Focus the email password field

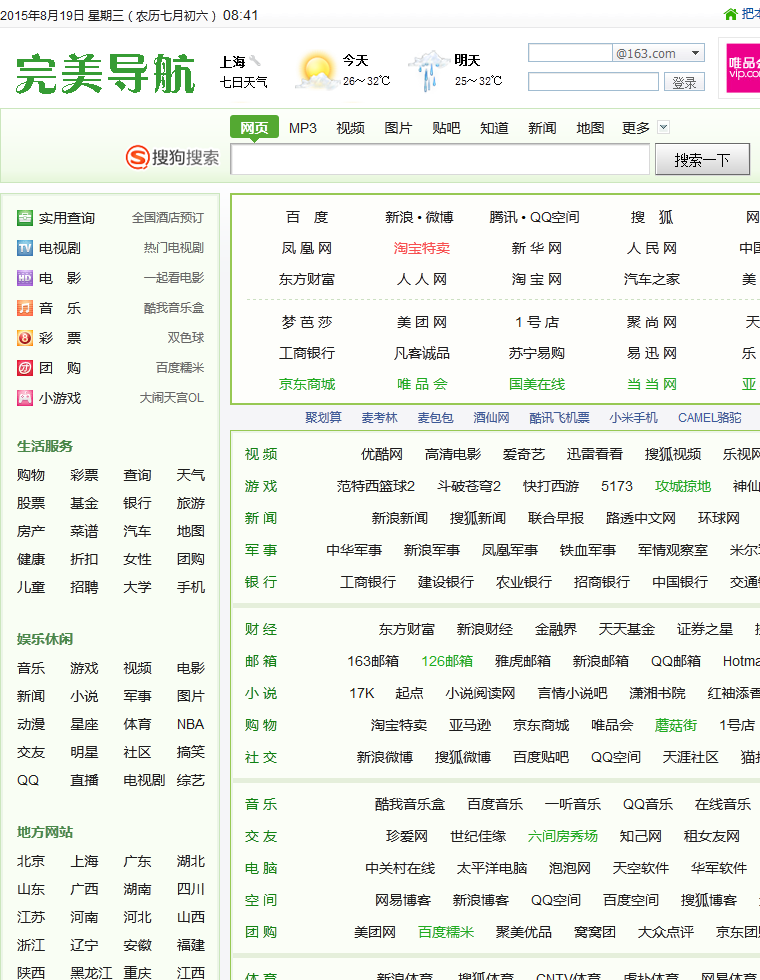(593, 82)
